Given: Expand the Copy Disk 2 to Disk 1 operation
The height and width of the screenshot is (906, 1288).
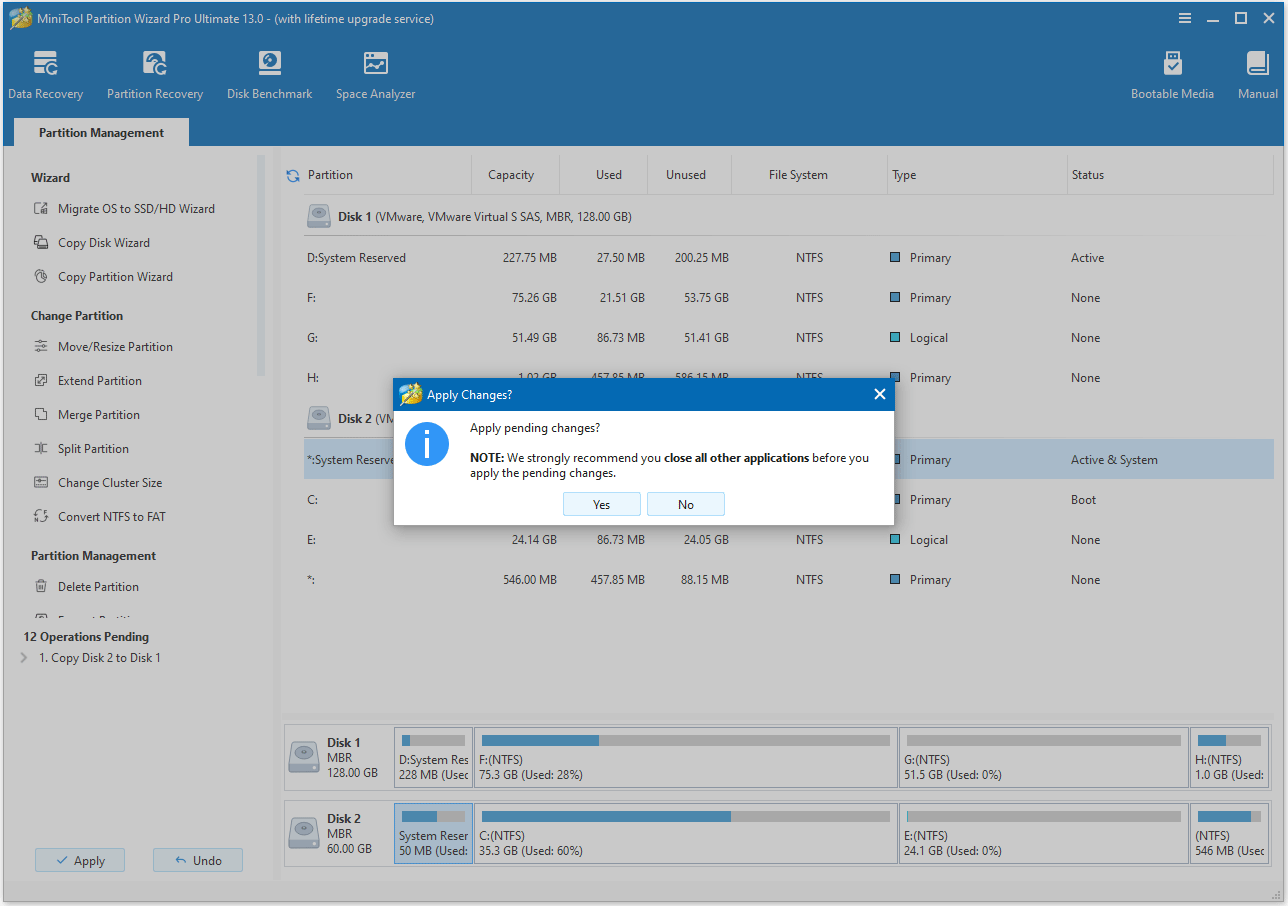Looking at the screenshot, I should pyautogui.click(x=24, y=658).
